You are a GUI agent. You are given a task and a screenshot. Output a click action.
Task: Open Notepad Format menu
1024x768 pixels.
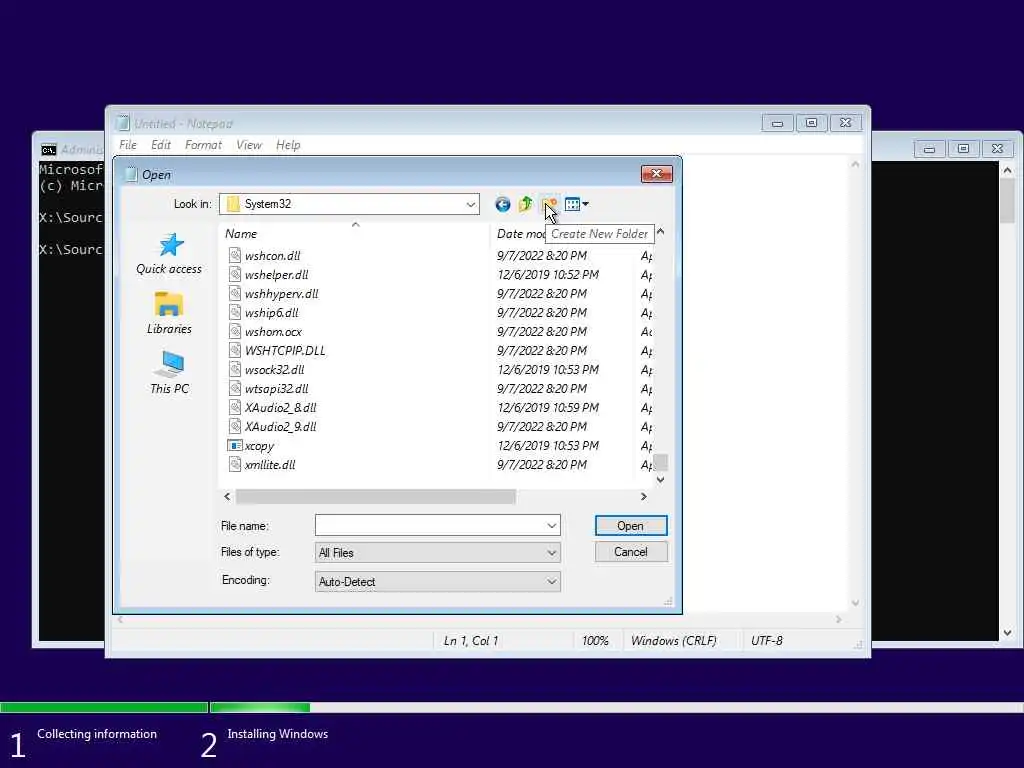pyautogui.click(x=203, y=145)
